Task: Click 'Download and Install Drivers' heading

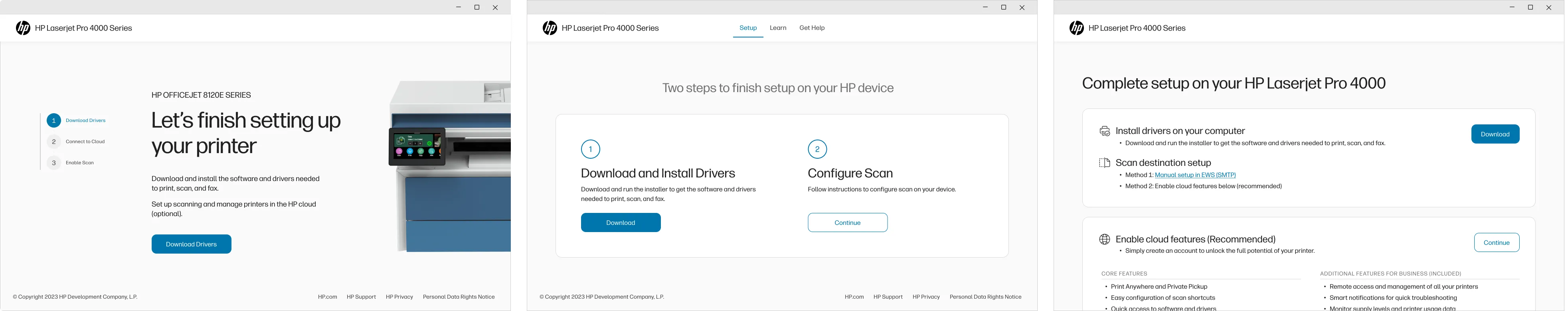Action: coord(658,173)
